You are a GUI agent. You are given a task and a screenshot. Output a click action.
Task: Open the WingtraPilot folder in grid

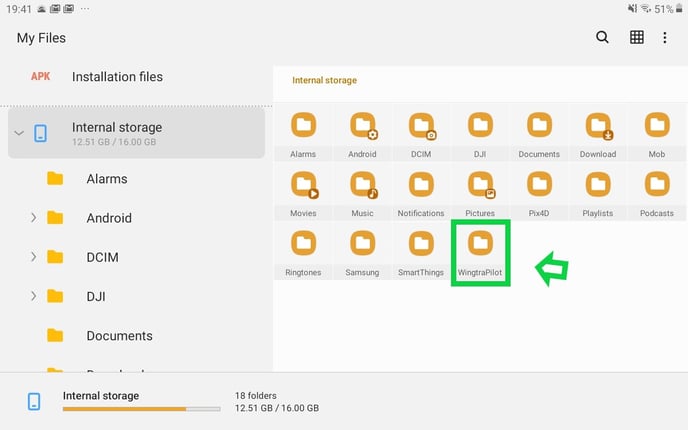point(481,243)
